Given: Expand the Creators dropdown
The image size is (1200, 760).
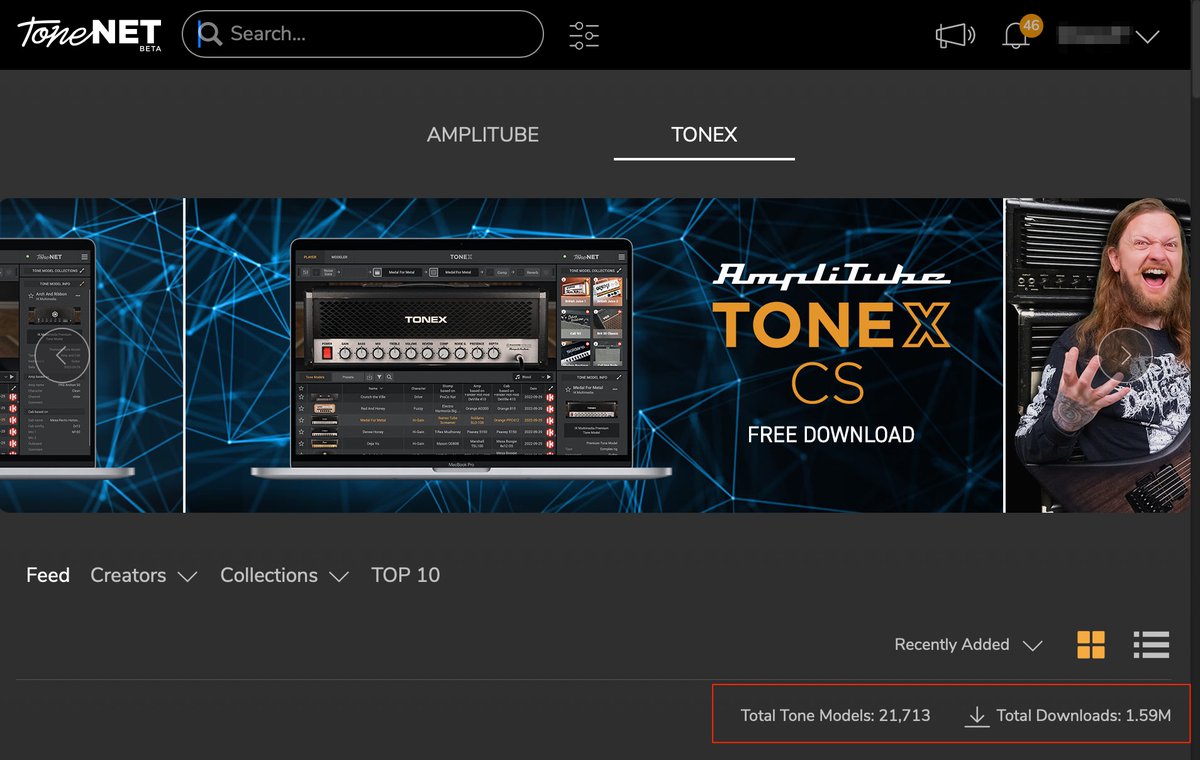Looking at the screenshot, I should point(144,575).
